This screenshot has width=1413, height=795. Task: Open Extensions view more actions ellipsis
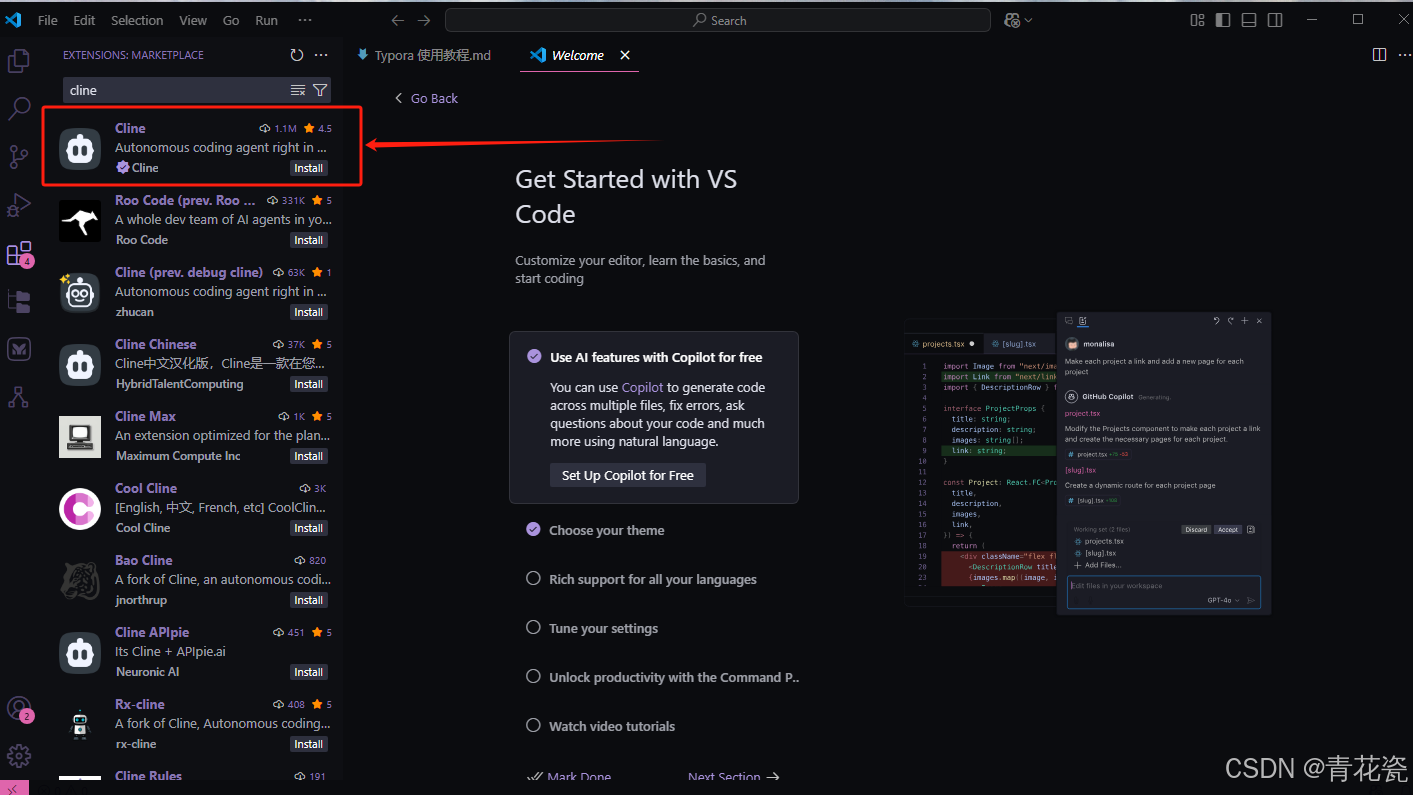pyautogui.click(x=321, y=55)
